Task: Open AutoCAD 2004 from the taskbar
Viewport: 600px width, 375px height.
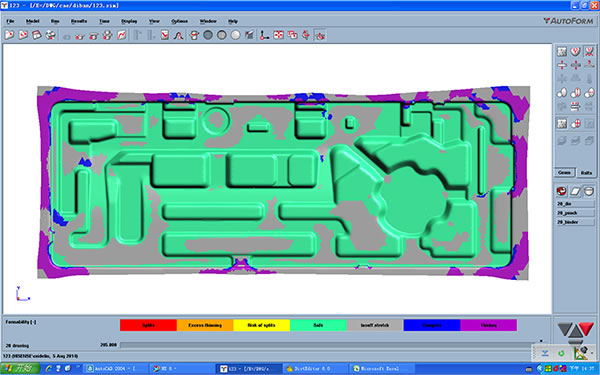Action: click(115, 369)
